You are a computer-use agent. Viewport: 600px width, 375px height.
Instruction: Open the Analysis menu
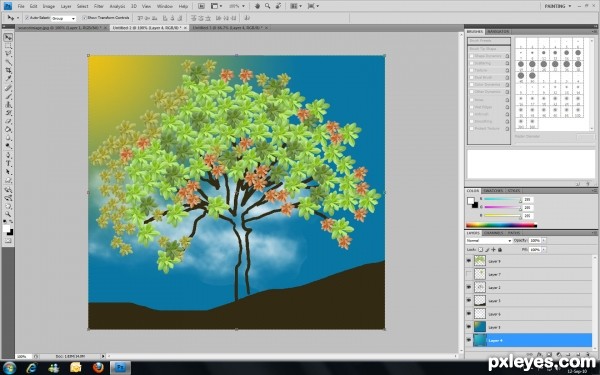pos(117,7)
